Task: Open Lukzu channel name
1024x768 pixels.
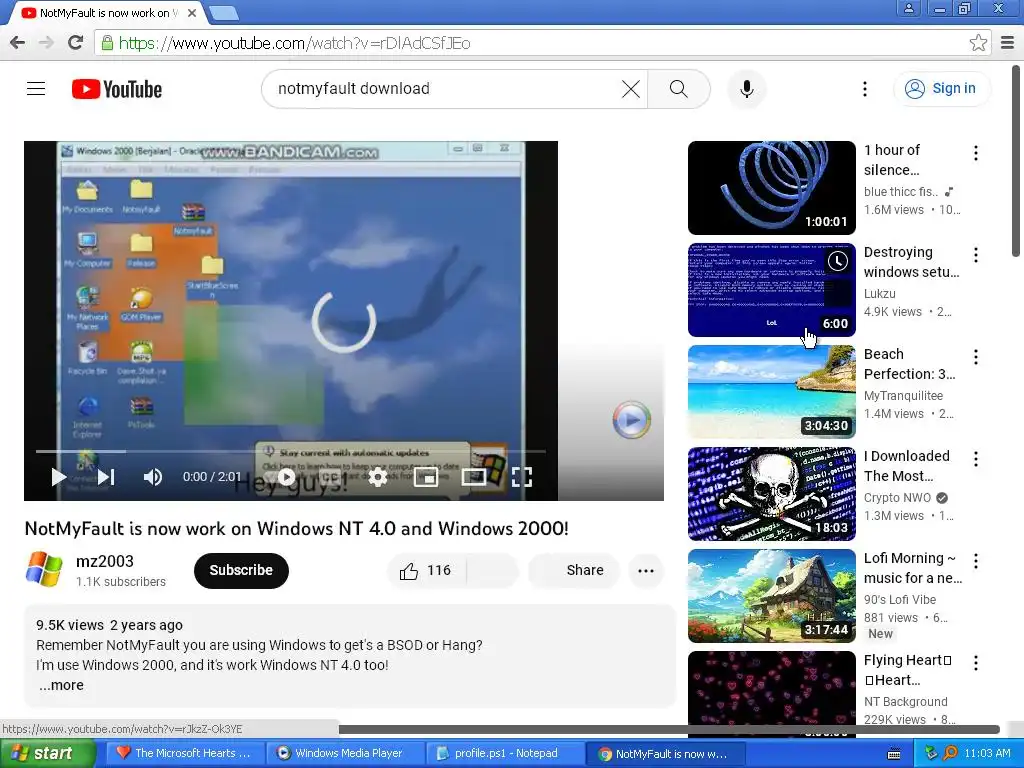Action: pyautogui.click(x=880, y=294)
